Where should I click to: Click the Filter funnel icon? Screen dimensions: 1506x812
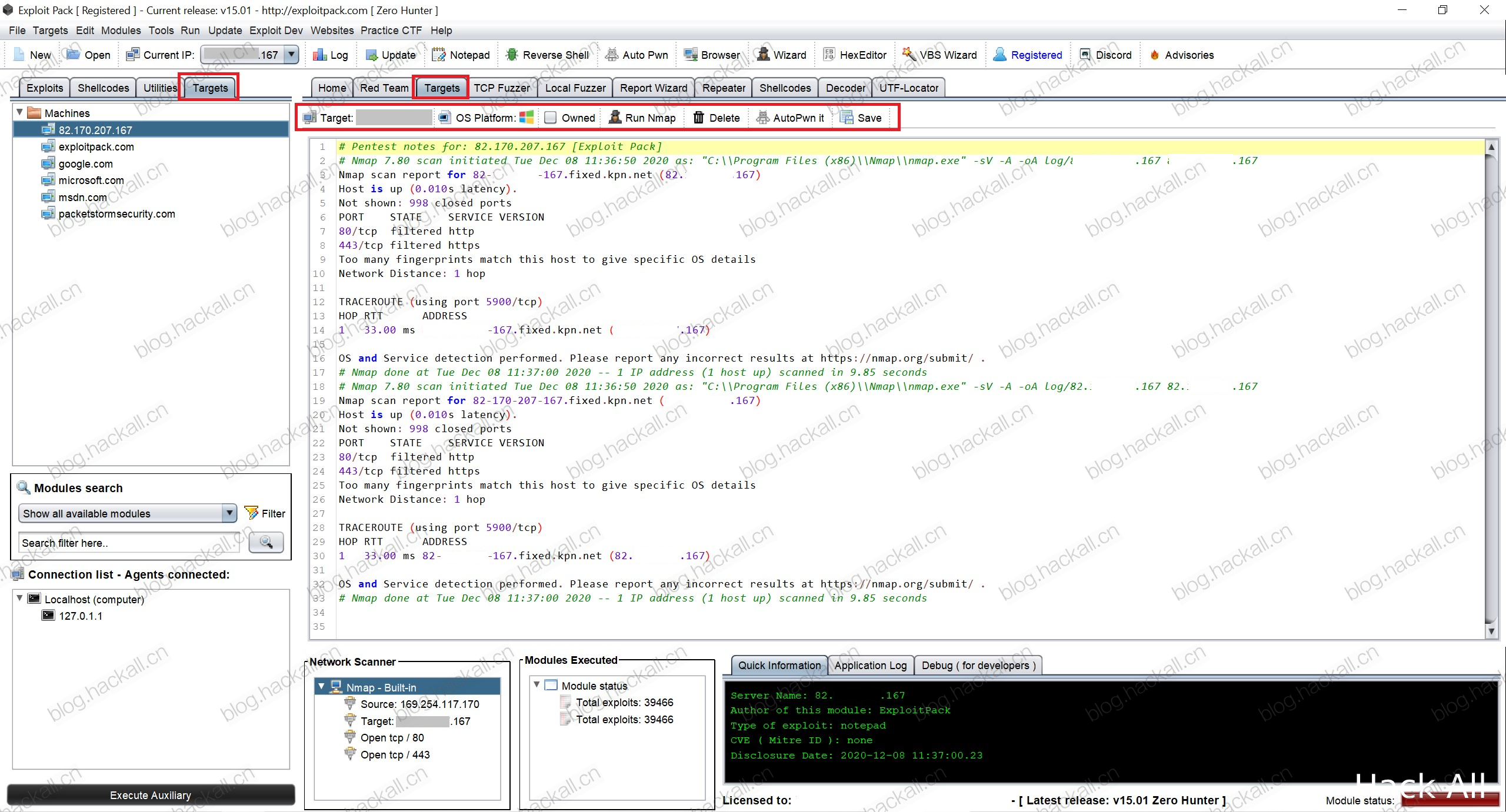point(252,513)
